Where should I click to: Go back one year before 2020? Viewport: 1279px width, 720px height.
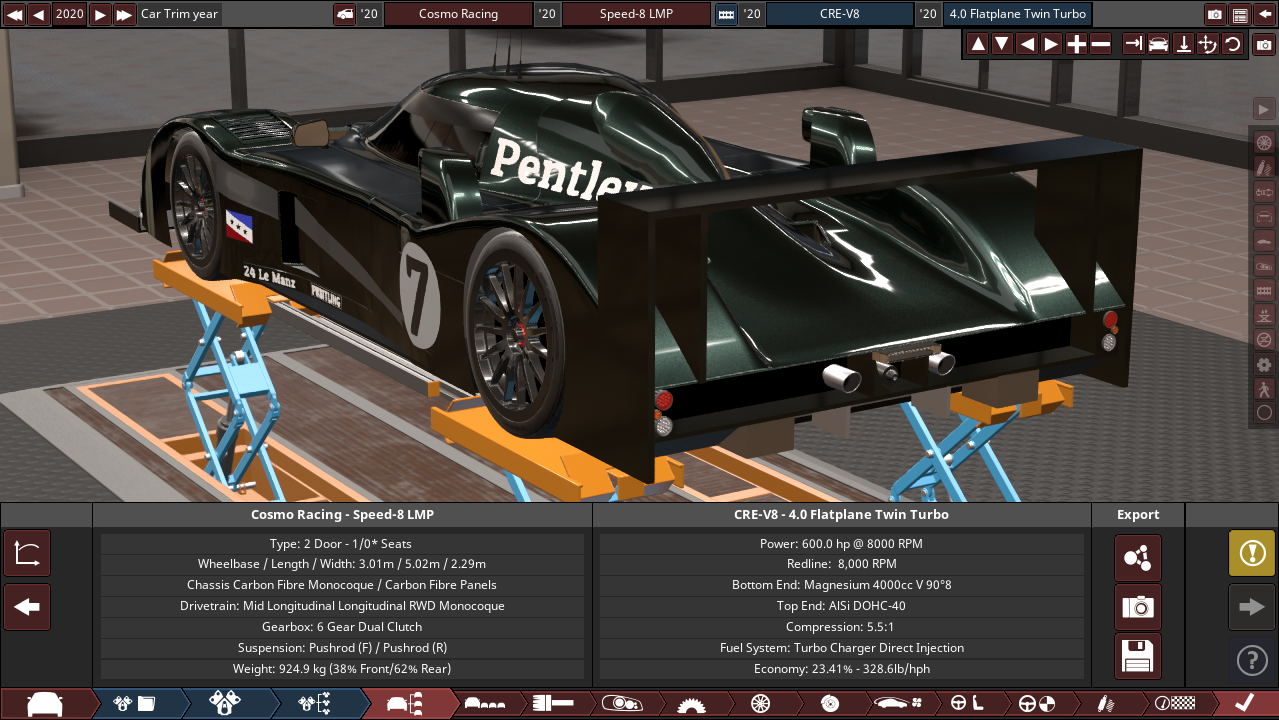[39, 14]
